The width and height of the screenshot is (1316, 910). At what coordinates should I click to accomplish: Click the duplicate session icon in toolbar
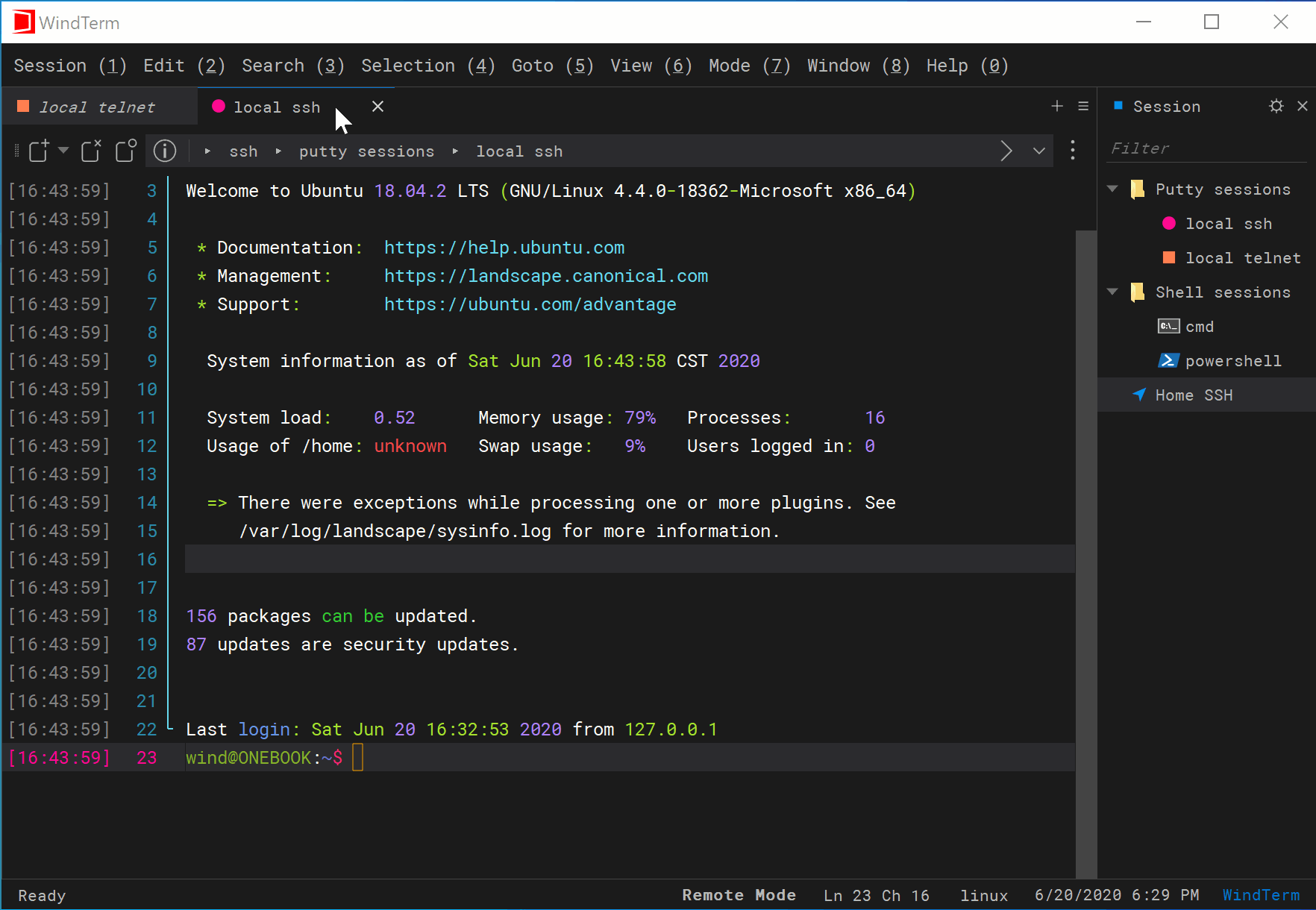126,151
